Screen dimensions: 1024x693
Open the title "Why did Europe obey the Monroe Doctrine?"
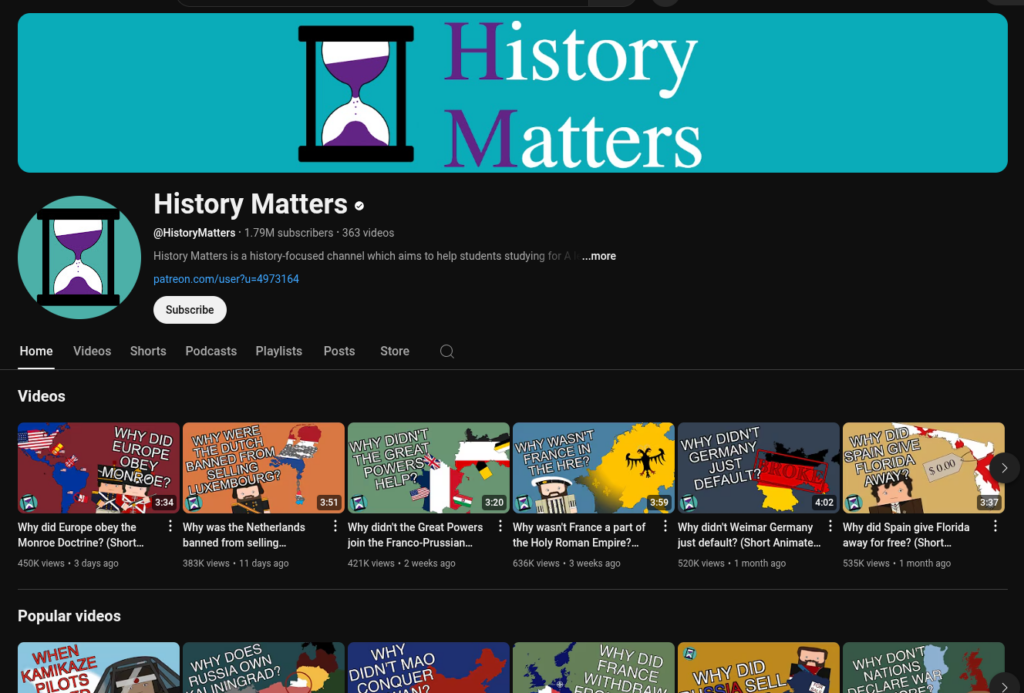(81, 535)
